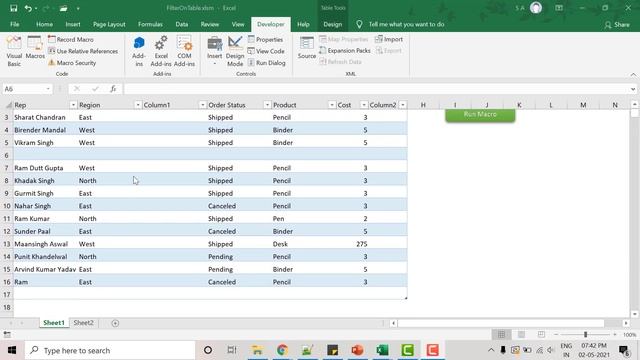Screen dimensions: 640x360
Task: Collapse the ribbon
Action: click(633, 74)
